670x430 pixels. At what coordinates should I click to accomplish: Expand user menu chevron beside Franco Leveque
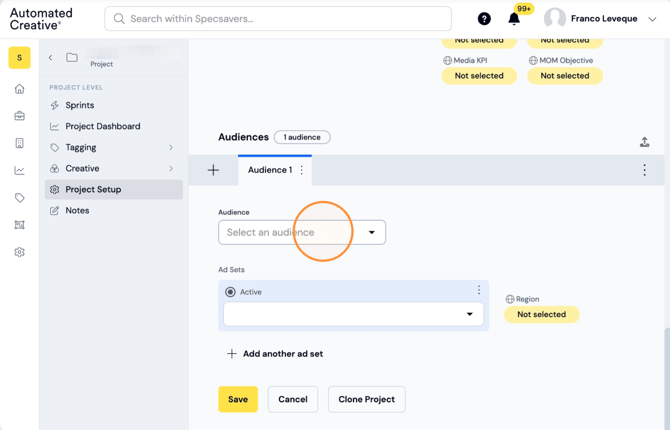[652, 19]
